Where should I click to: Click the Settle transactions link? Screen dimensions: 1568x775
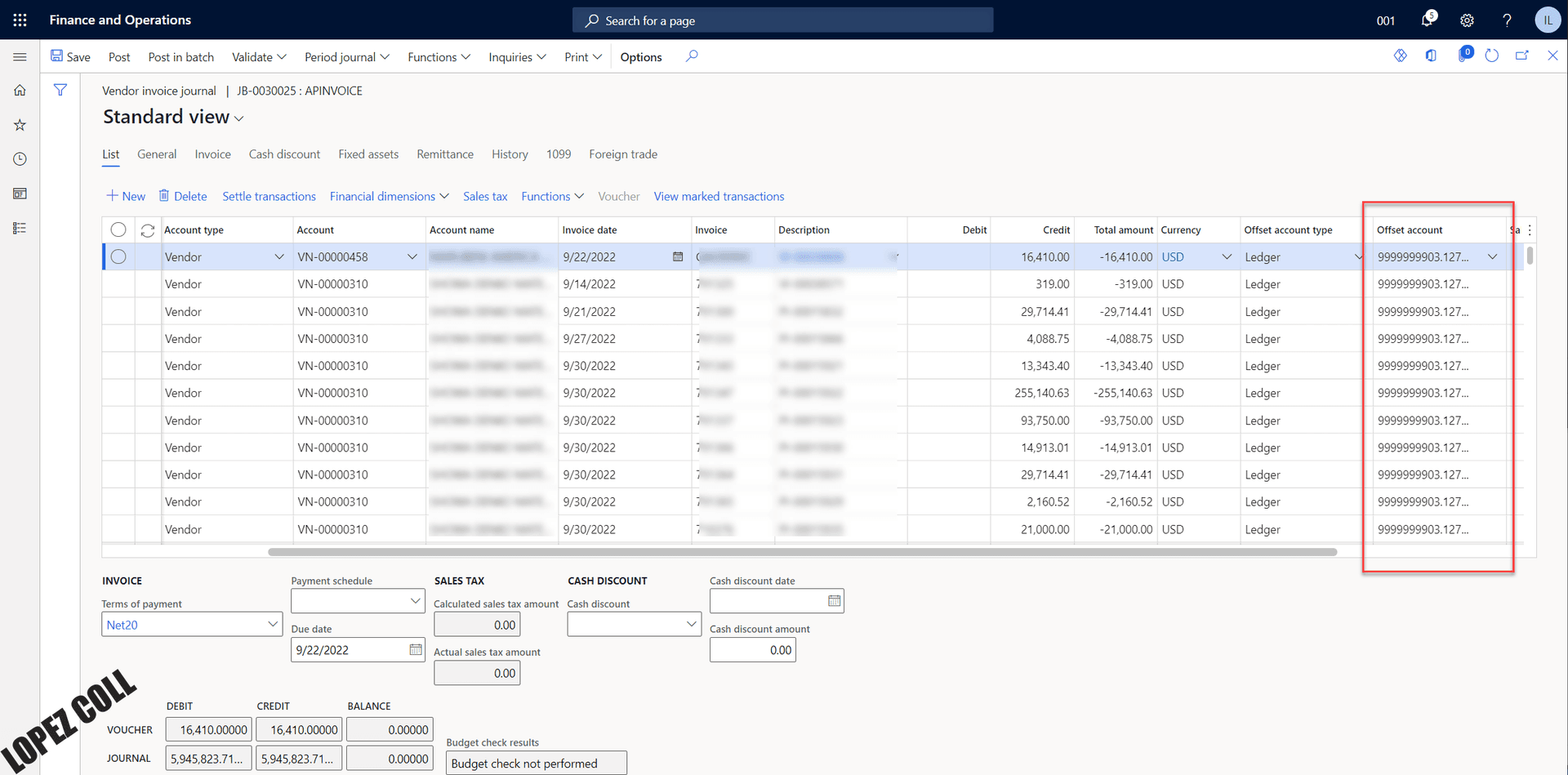point(269,196)
